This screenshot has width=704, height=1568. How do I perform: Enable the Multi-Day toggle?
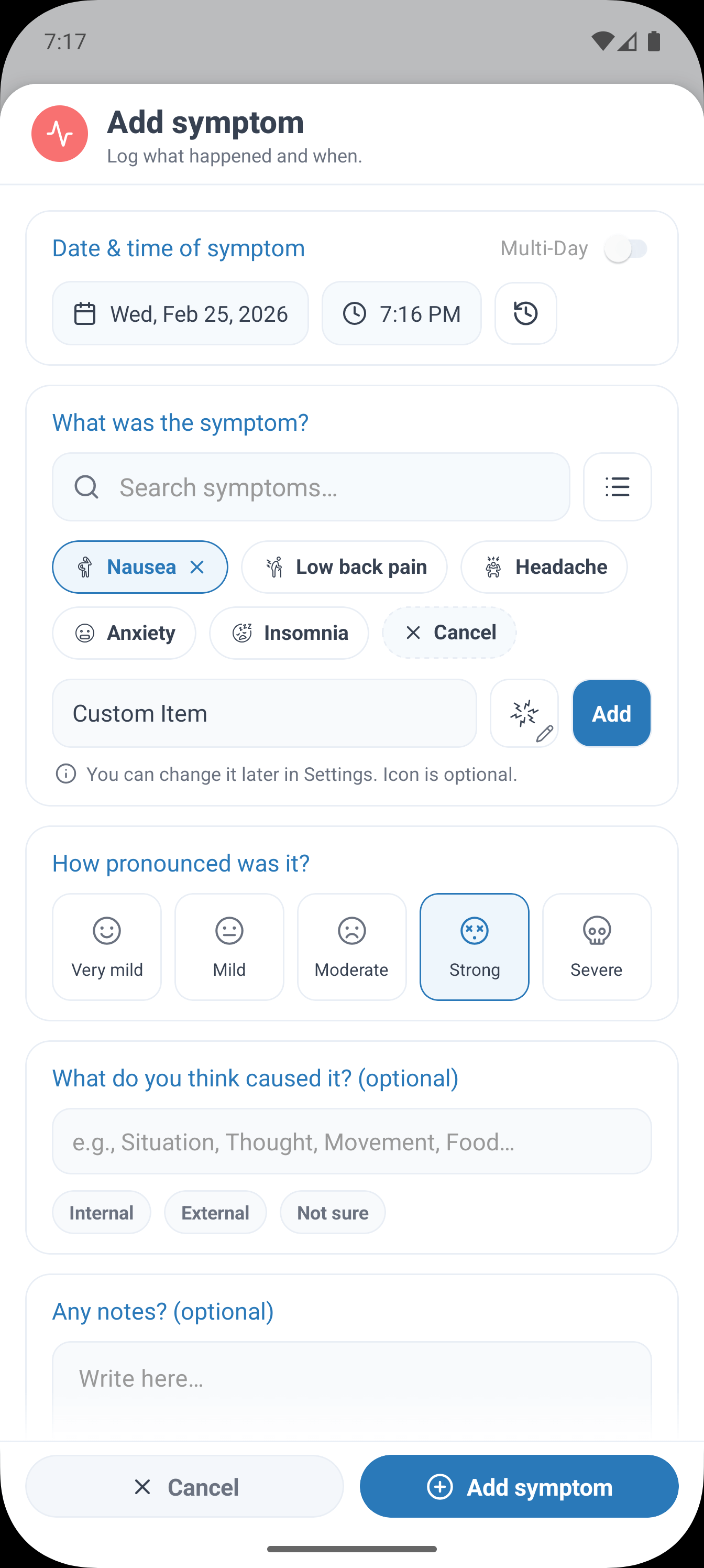coord(628,248)
